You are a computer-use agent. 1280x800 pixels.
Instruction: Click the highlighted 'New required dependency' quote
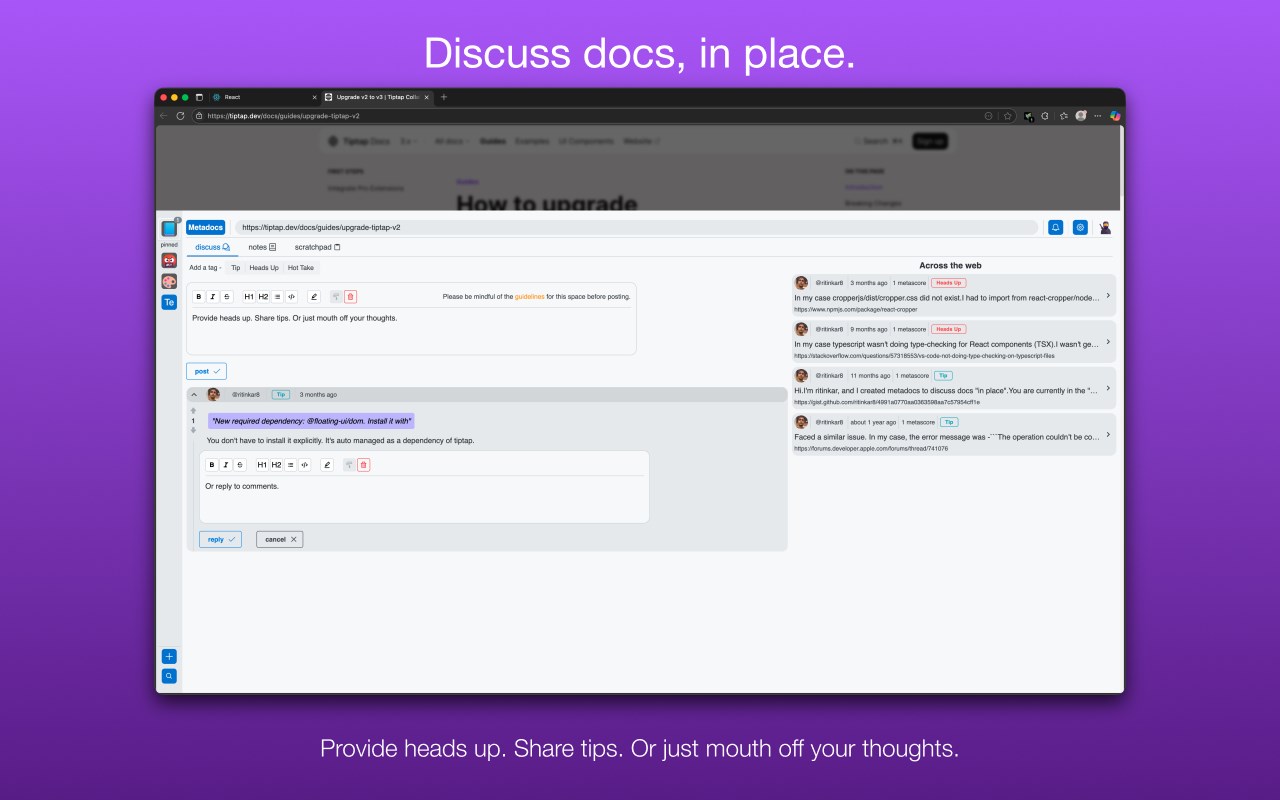311,421
